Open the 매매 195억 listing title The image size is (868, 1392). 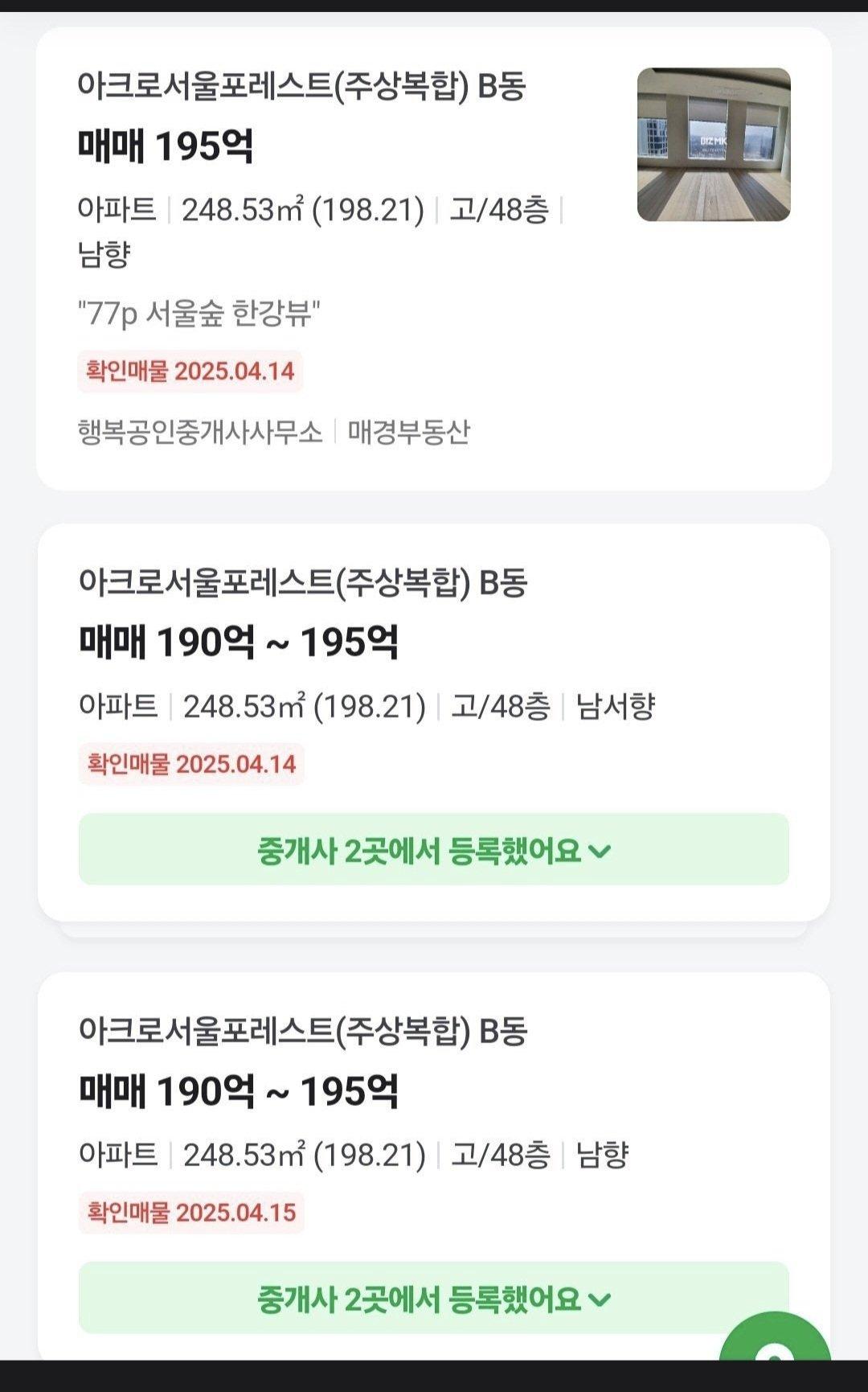(x=301, y=86)
